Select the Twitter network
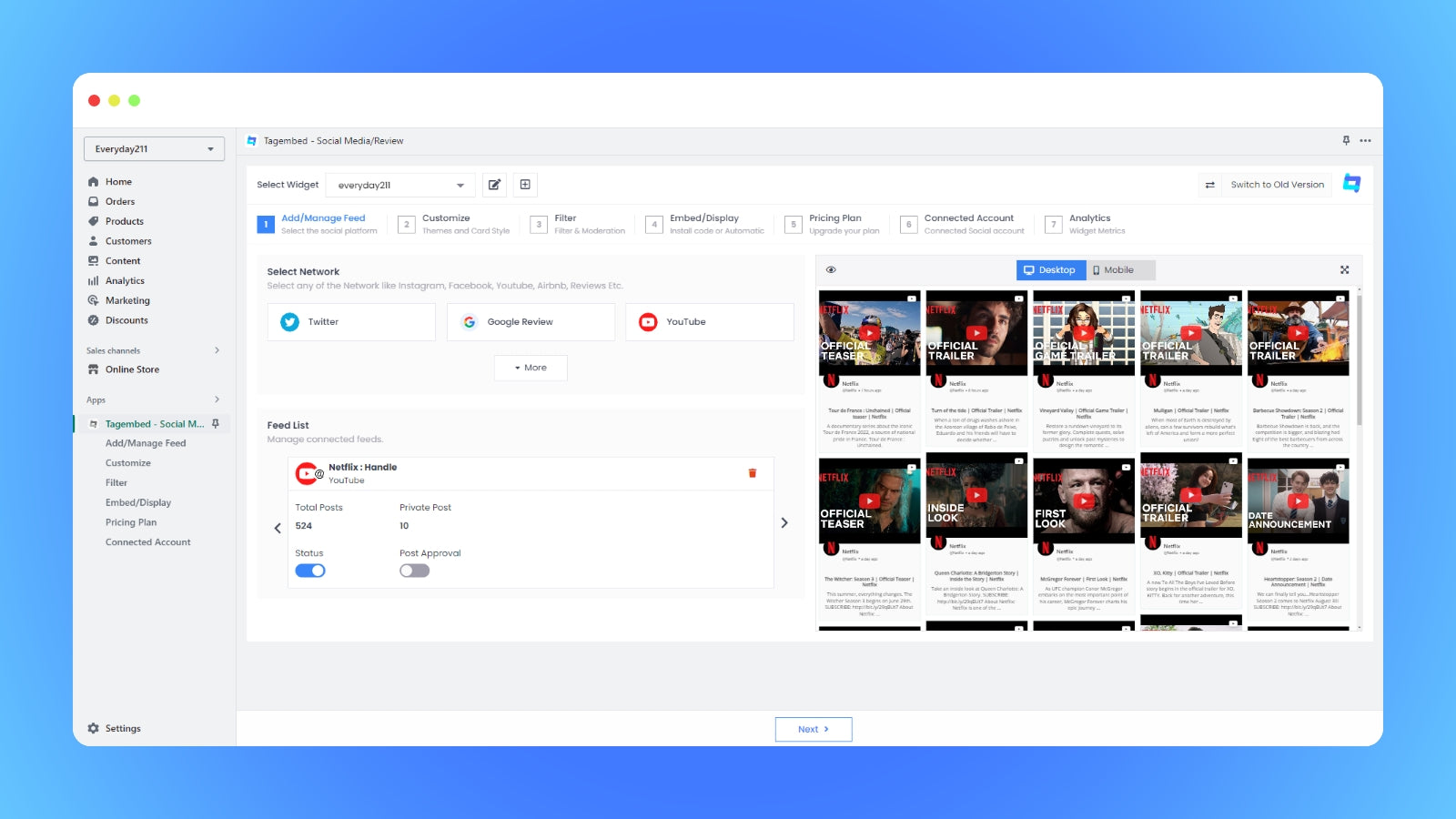This screenshot has height=819, width=1456. 351,322
